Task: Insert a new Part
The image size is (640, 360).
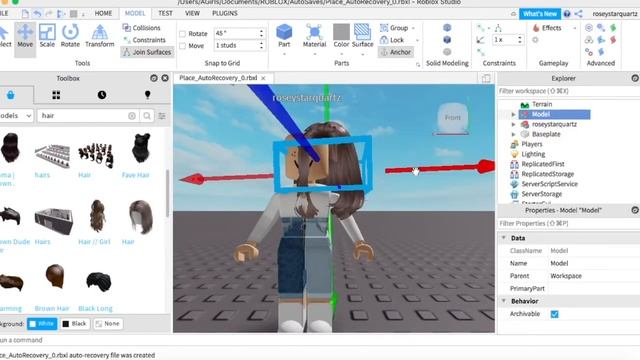Action: click(x=284, y=36)
